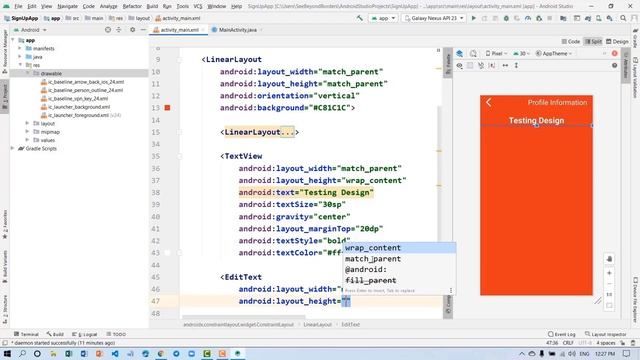640x360 pixels.
Task: Click the Design Surface layers icon
Action: click(x=460, y=53)
